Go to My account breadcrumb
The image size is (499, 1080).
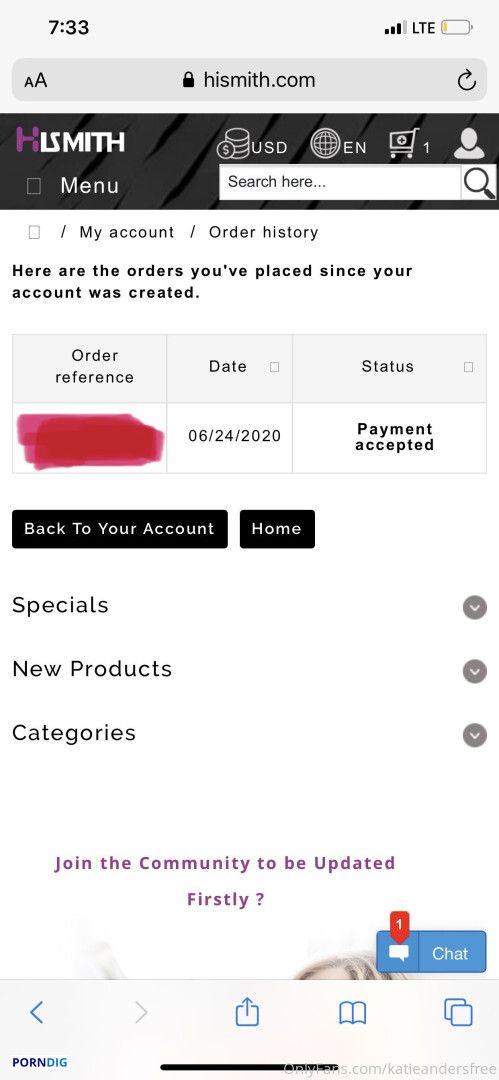(127, 232)
